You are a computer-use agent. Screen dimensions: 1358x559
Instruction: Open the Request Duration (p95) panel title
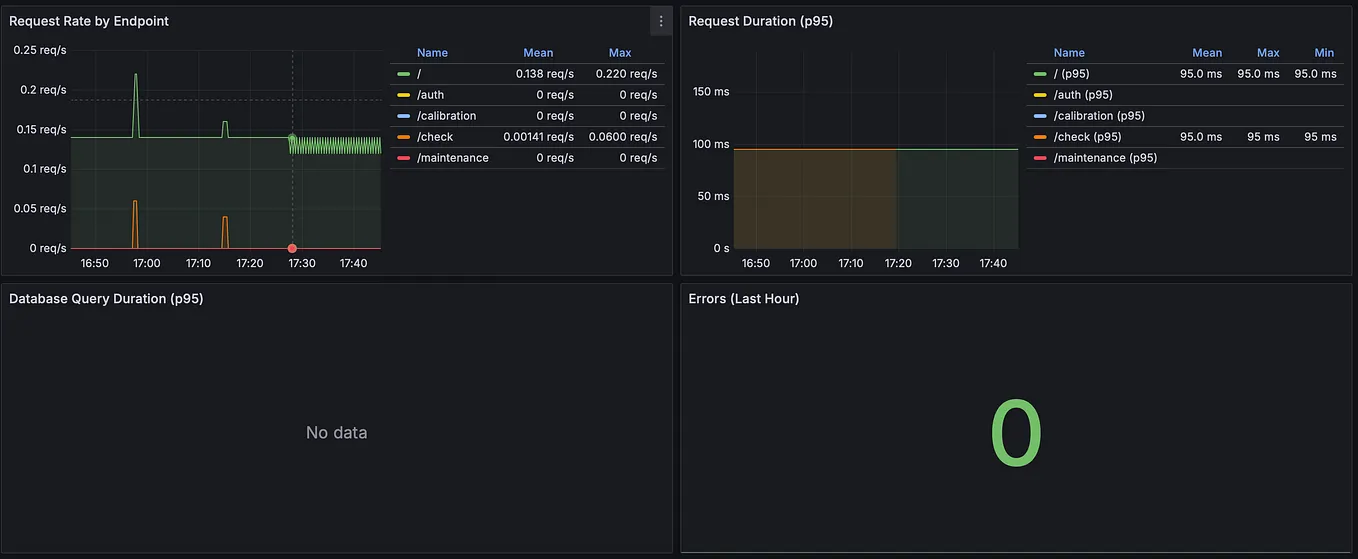[x=760, y=21]
